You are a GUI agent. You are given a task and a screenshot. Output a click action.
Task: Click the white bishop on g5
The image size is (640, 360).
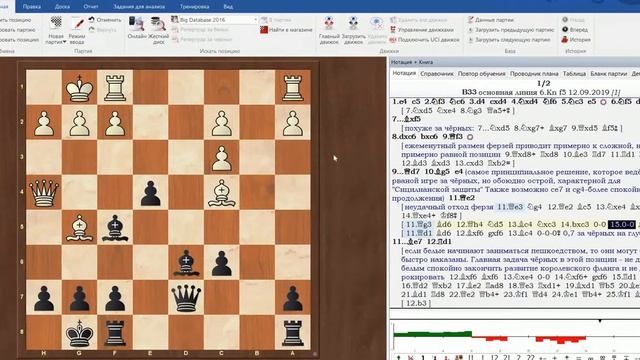click(x=79, y=227)
